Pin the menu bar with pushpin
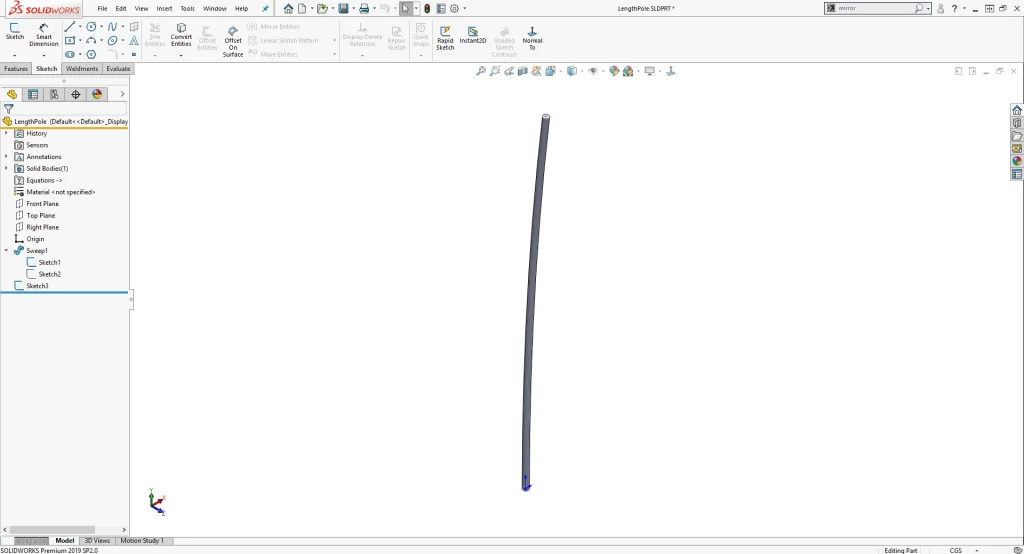This screenshot has width=1024, height=554. 265,8
